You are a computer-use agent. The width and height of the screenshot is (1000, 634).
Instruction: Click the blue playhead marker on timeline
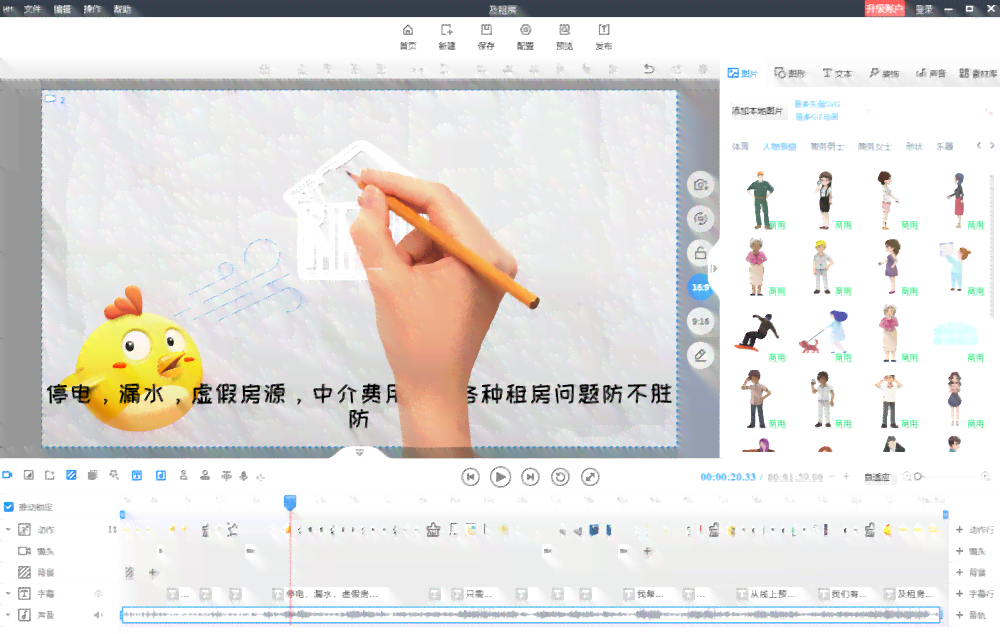pos(290,503)
